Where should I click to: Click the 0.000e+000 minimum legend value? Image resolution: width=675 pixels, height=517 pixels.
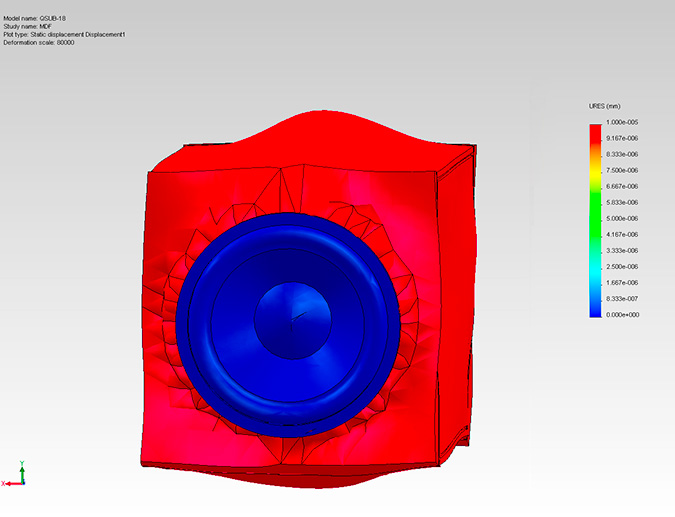tap(621, 314)
